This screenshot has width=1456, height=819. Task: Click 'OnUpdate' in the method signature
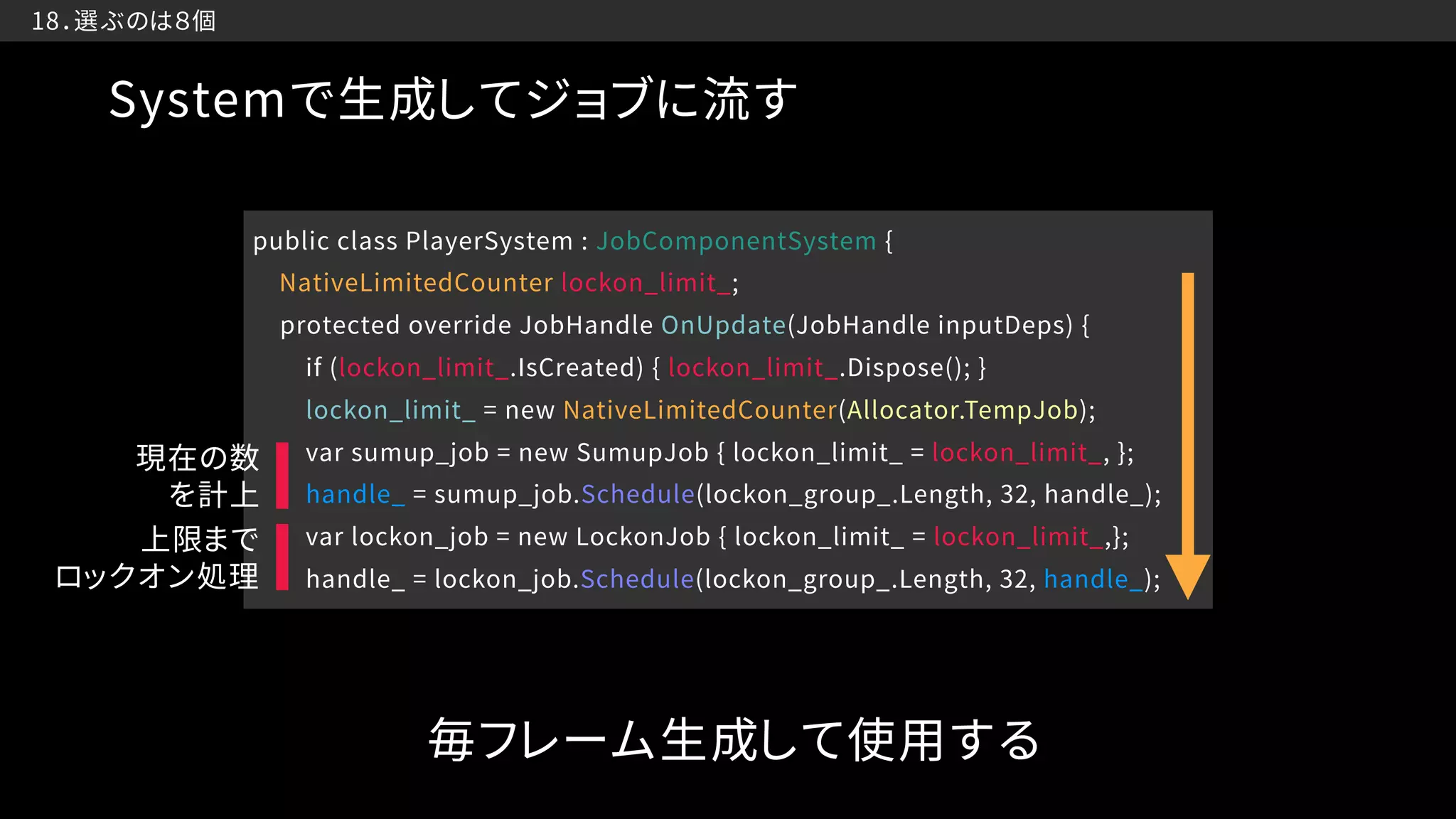[723, 325]
